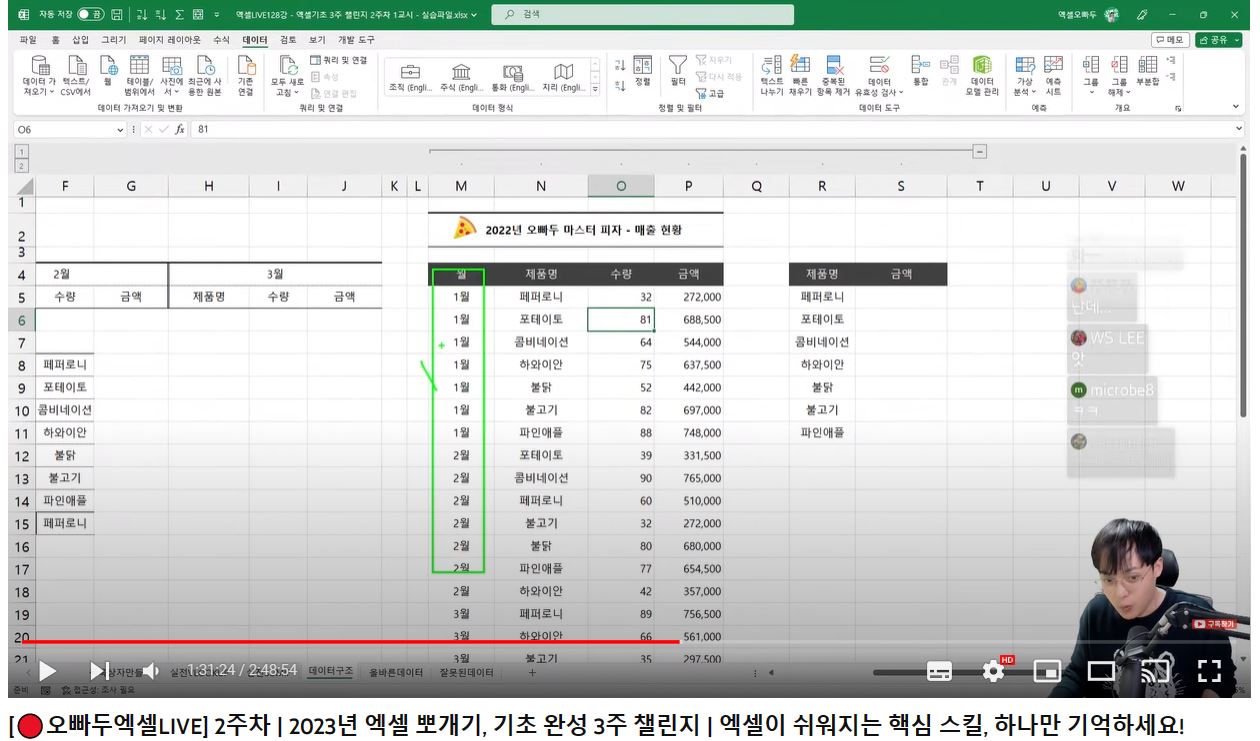Play the video

coord(46,671)
